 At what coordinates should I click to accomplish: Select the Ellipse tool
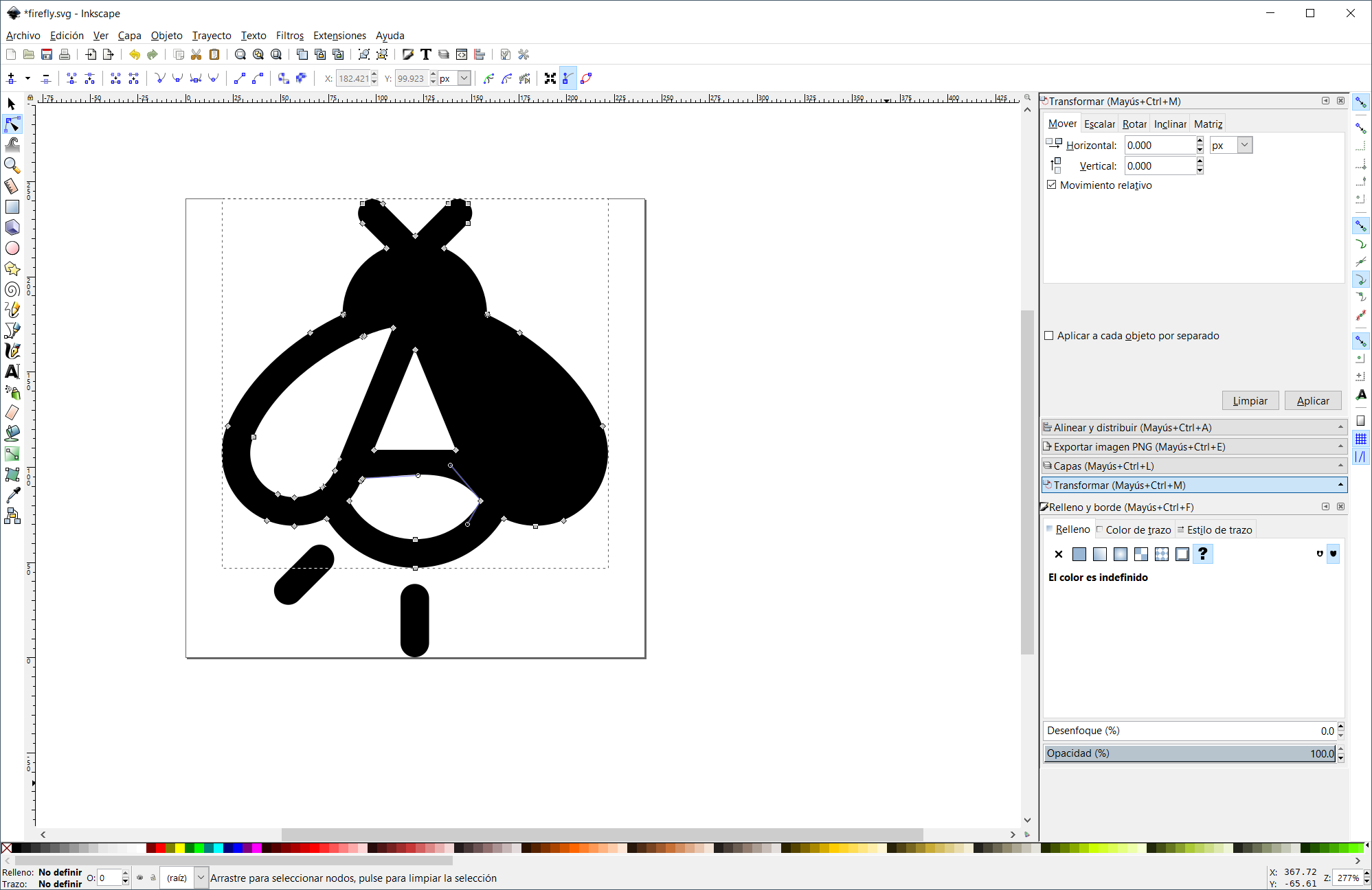(x=12, y=248)
